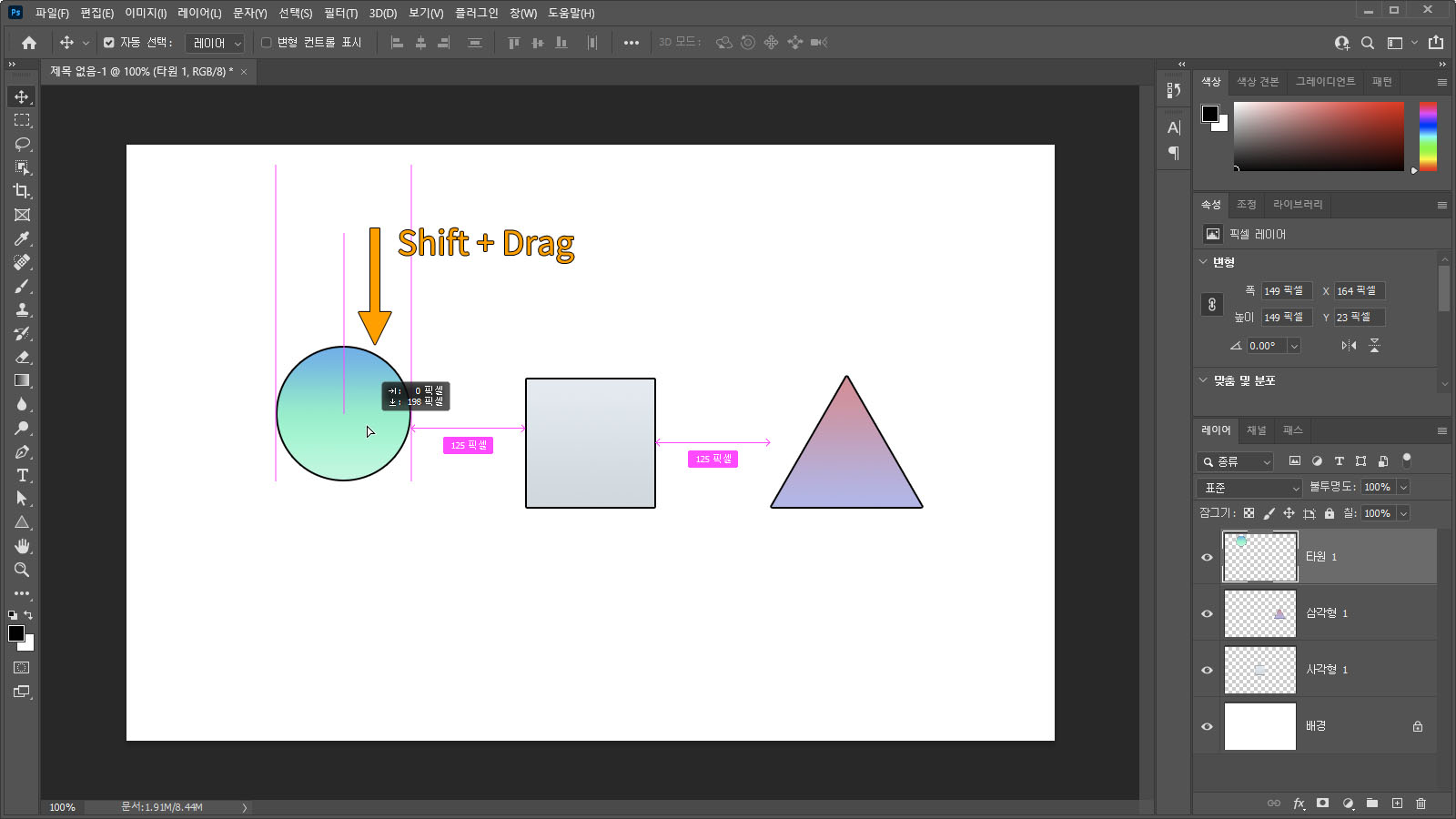Click the red color picker field
Image resolution: width=1456 pixels, height=819 pixels.
point(1319,136)
